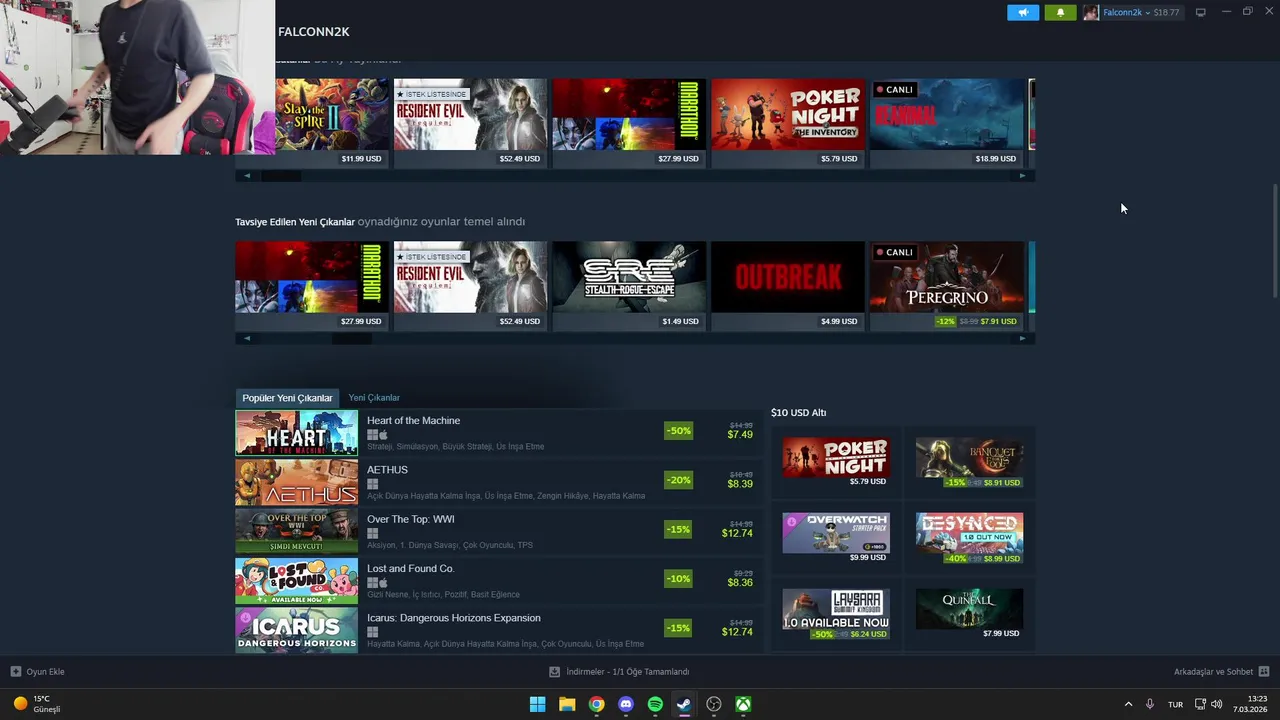Open Spotify from taskbar

tap(655, 704)
